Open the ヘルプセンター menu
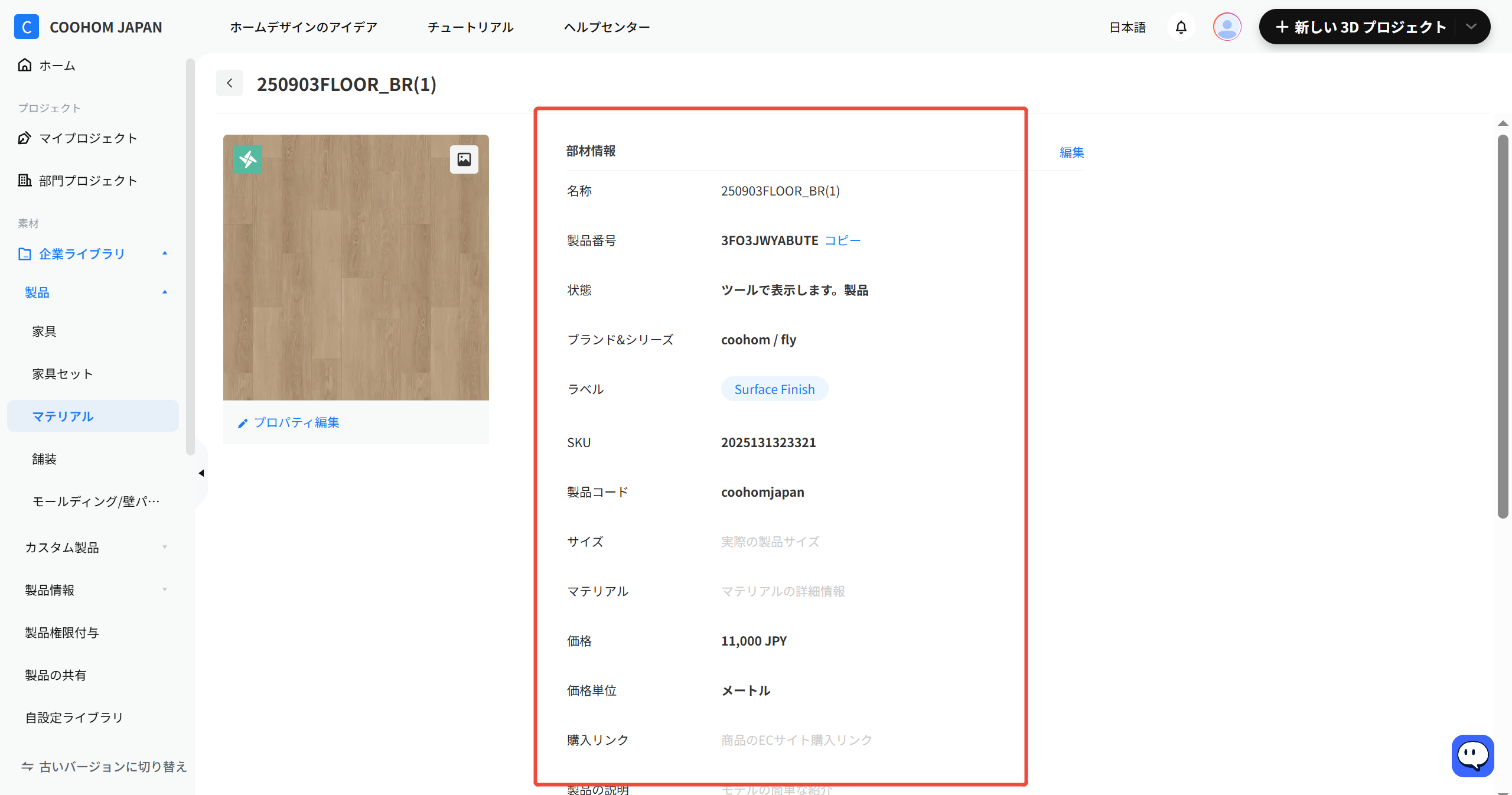The width and height of the screenshot is (1512, 795). 607,27
